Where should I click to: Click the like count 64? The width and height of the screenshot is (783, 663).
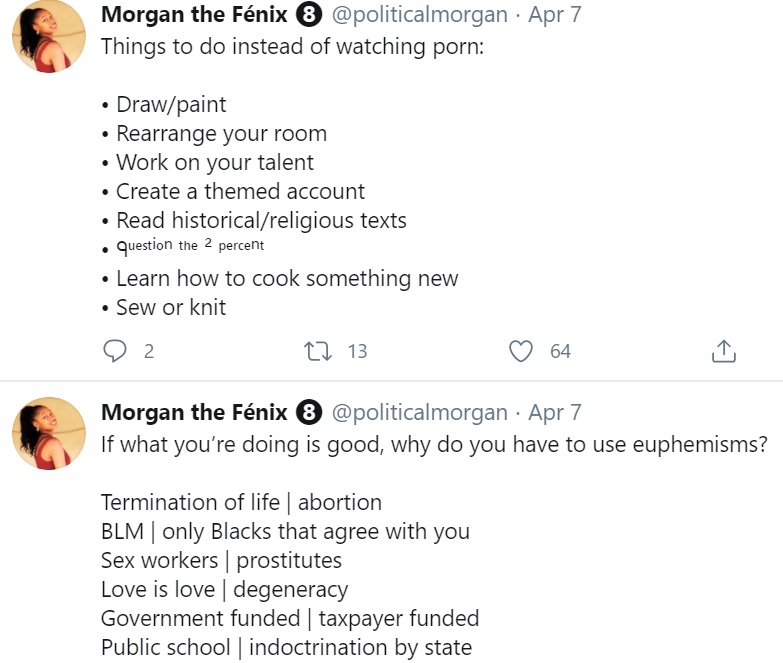point(560,351)
